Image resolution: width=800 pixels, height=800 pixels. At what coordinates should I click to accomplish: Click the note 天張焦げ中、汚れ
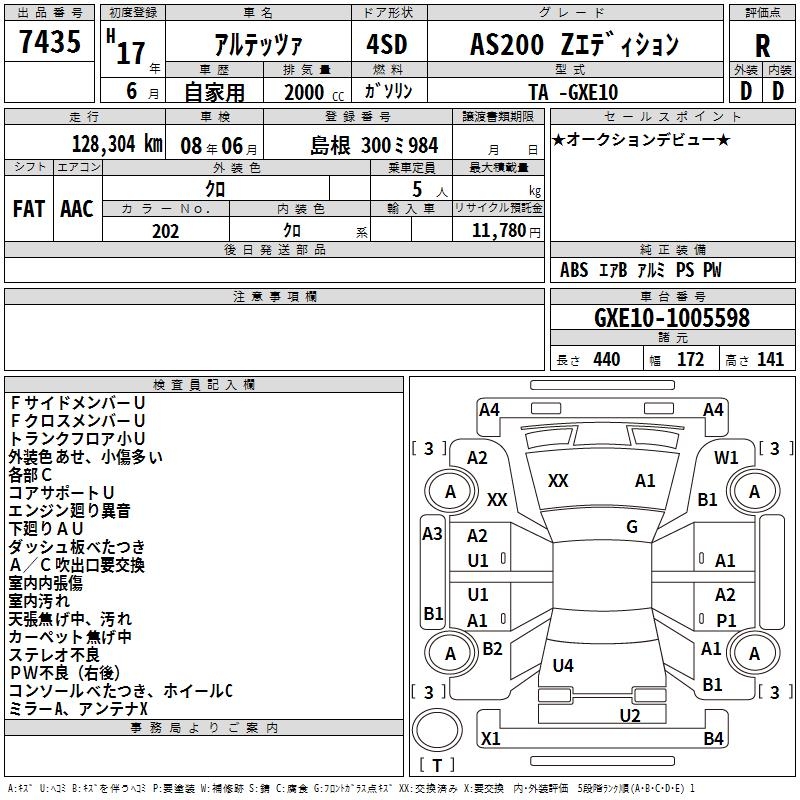pos(70,619)
